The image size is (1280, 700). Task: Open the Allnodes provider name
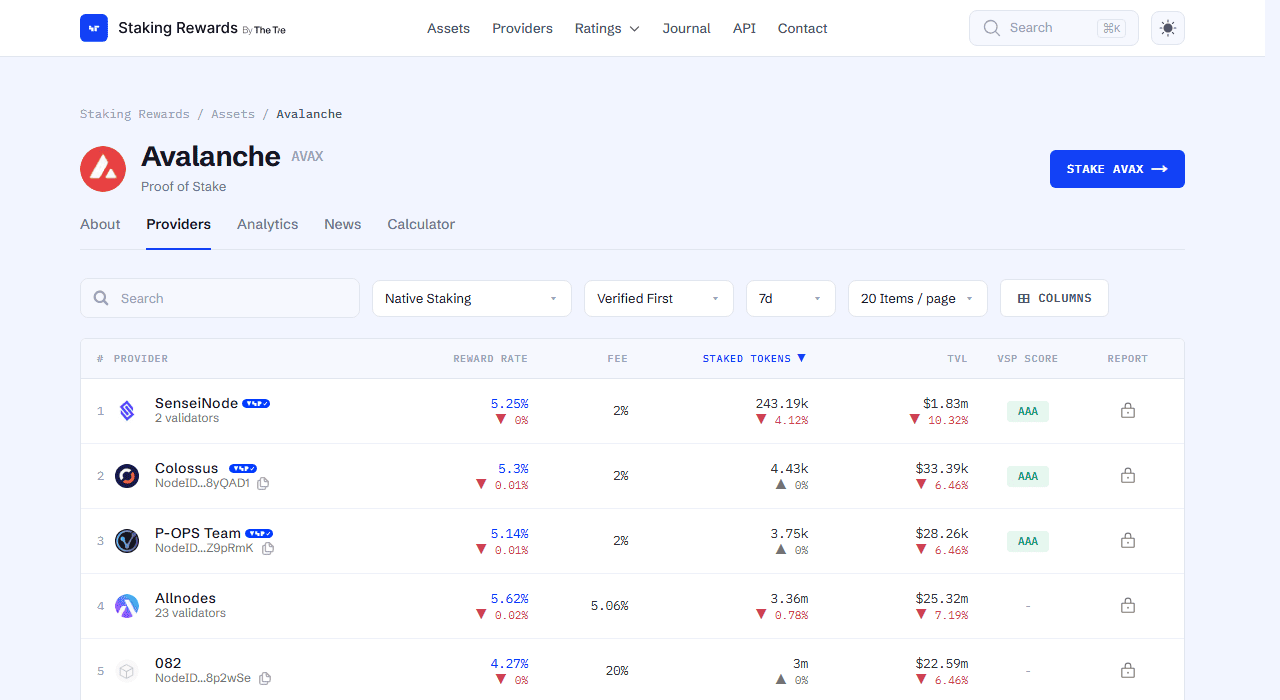pos(185,598)
